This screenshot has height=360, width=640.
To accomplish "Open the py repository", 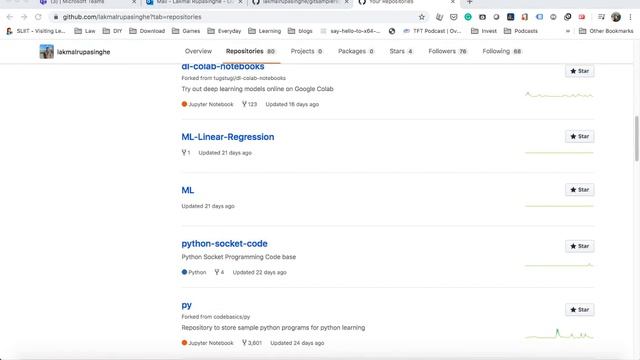I will (x=187, y=305).
